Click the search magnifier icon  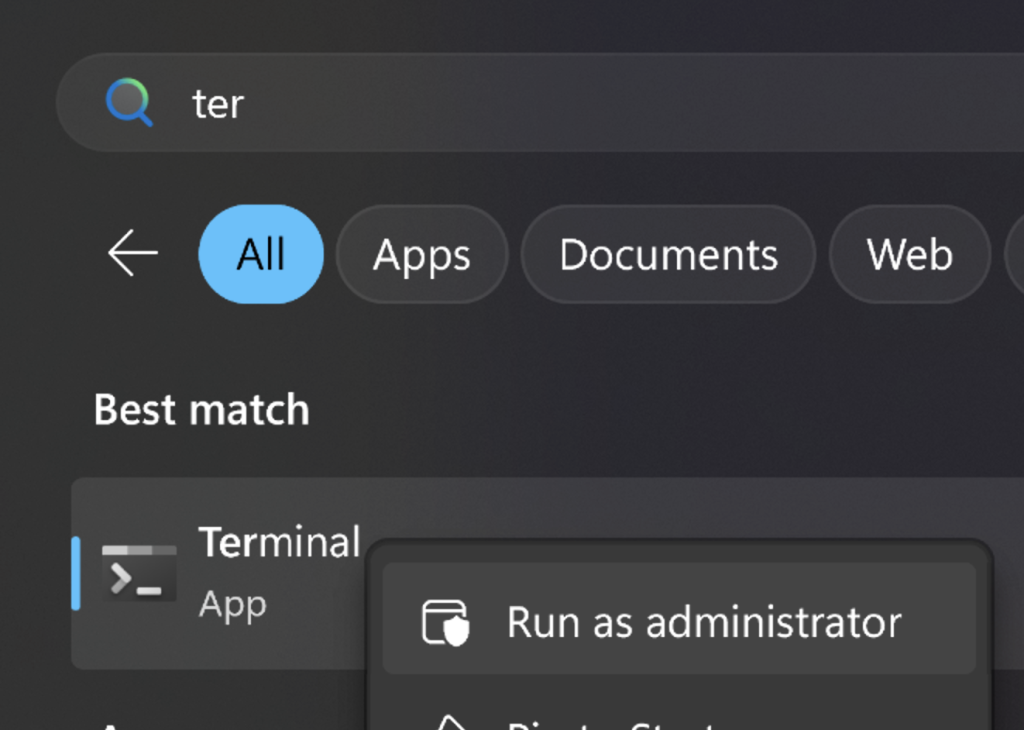[x=129, y=103]
